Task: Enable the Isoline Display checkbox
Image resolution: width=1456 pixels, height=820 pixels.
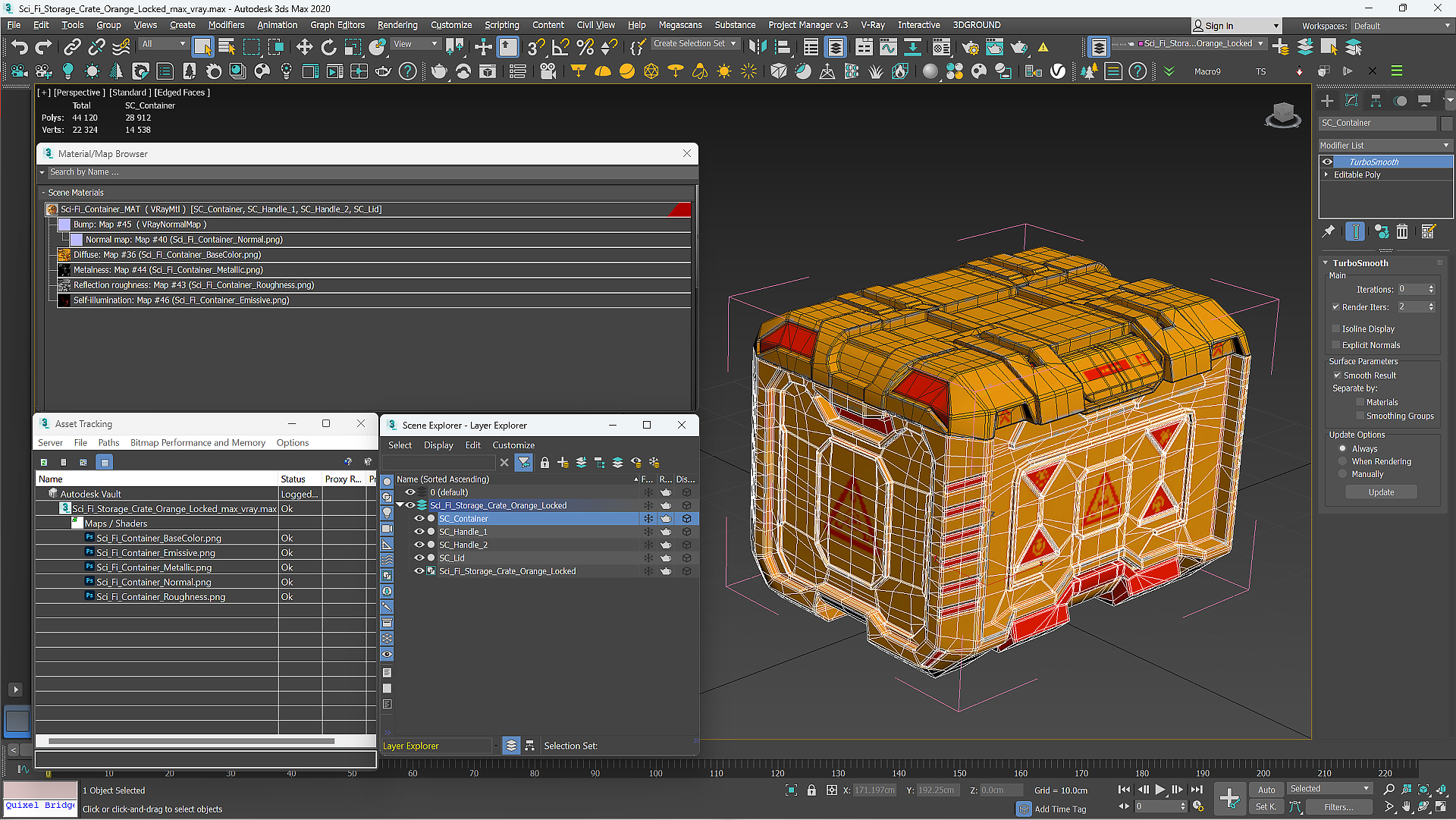Action: click(x=1336, y=329)
